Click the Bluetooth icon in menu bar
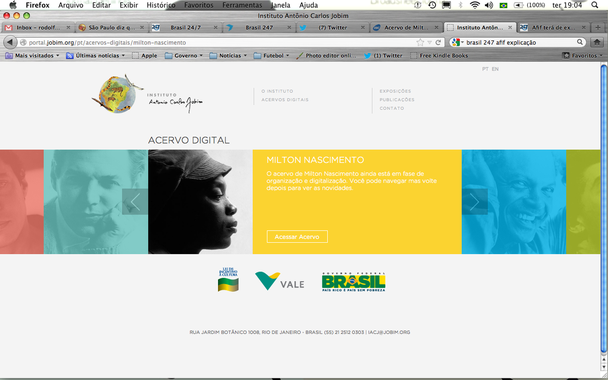Image resolution: width=608 pixels, height=380 pixels. [461, 5]
